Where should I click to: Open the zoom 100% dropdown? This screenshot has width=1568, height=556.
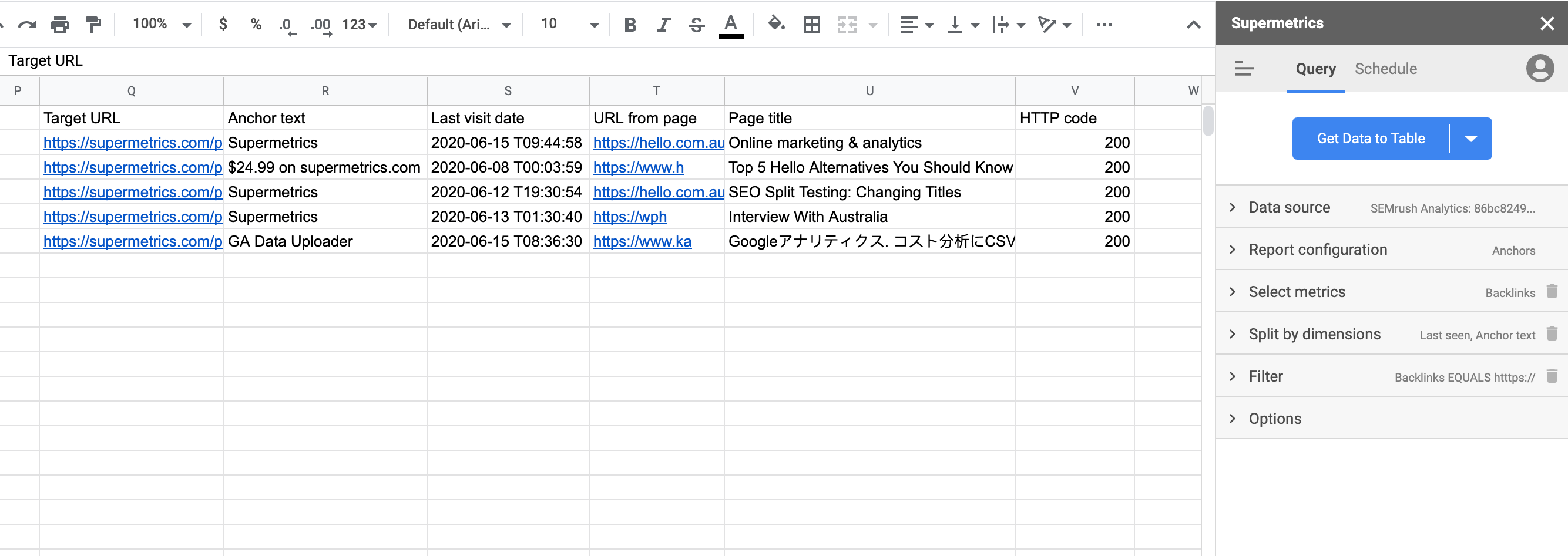pos(162,24)
